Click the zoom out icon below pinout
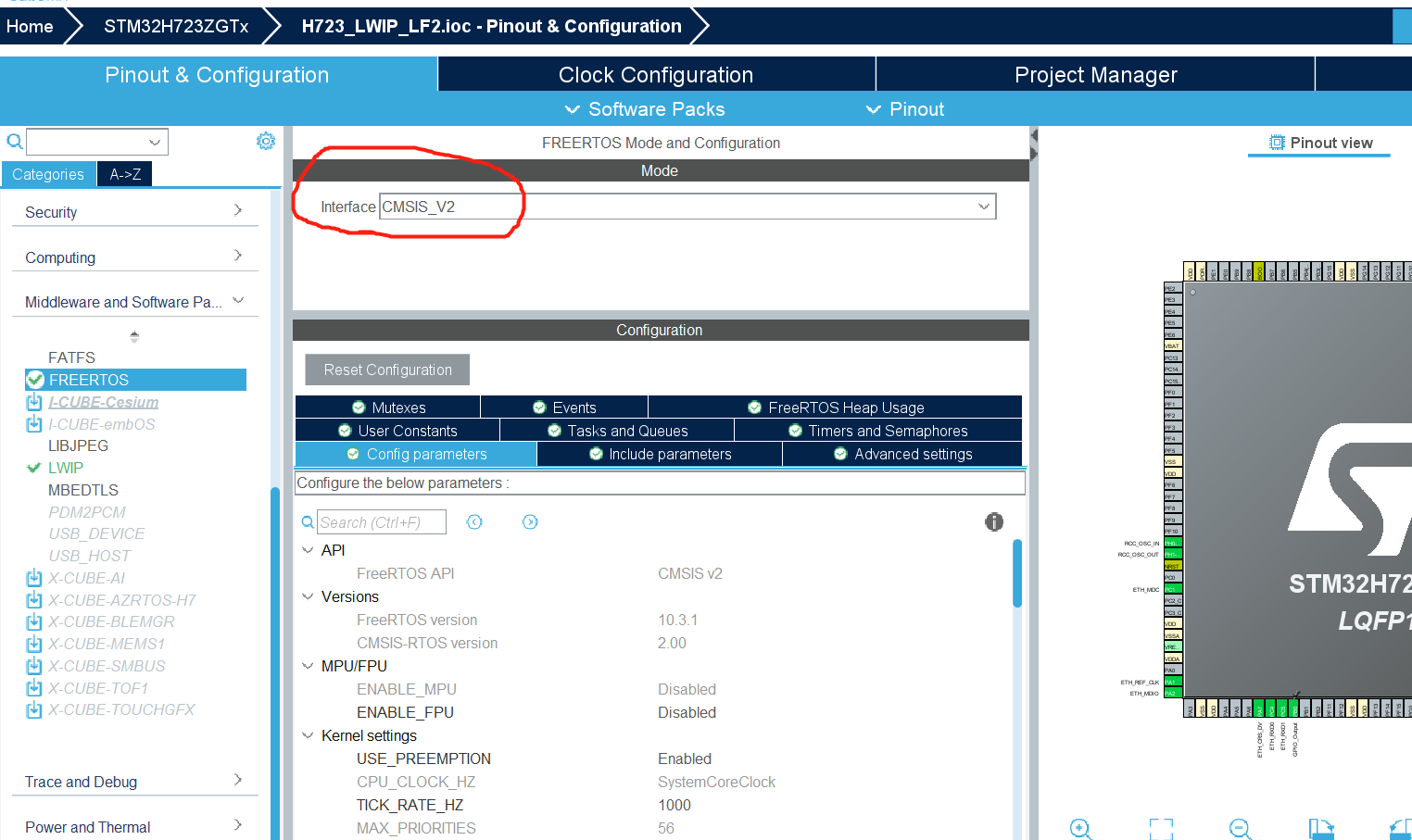The height and width of the screenshot is (840, 1412). point(1240,828)
